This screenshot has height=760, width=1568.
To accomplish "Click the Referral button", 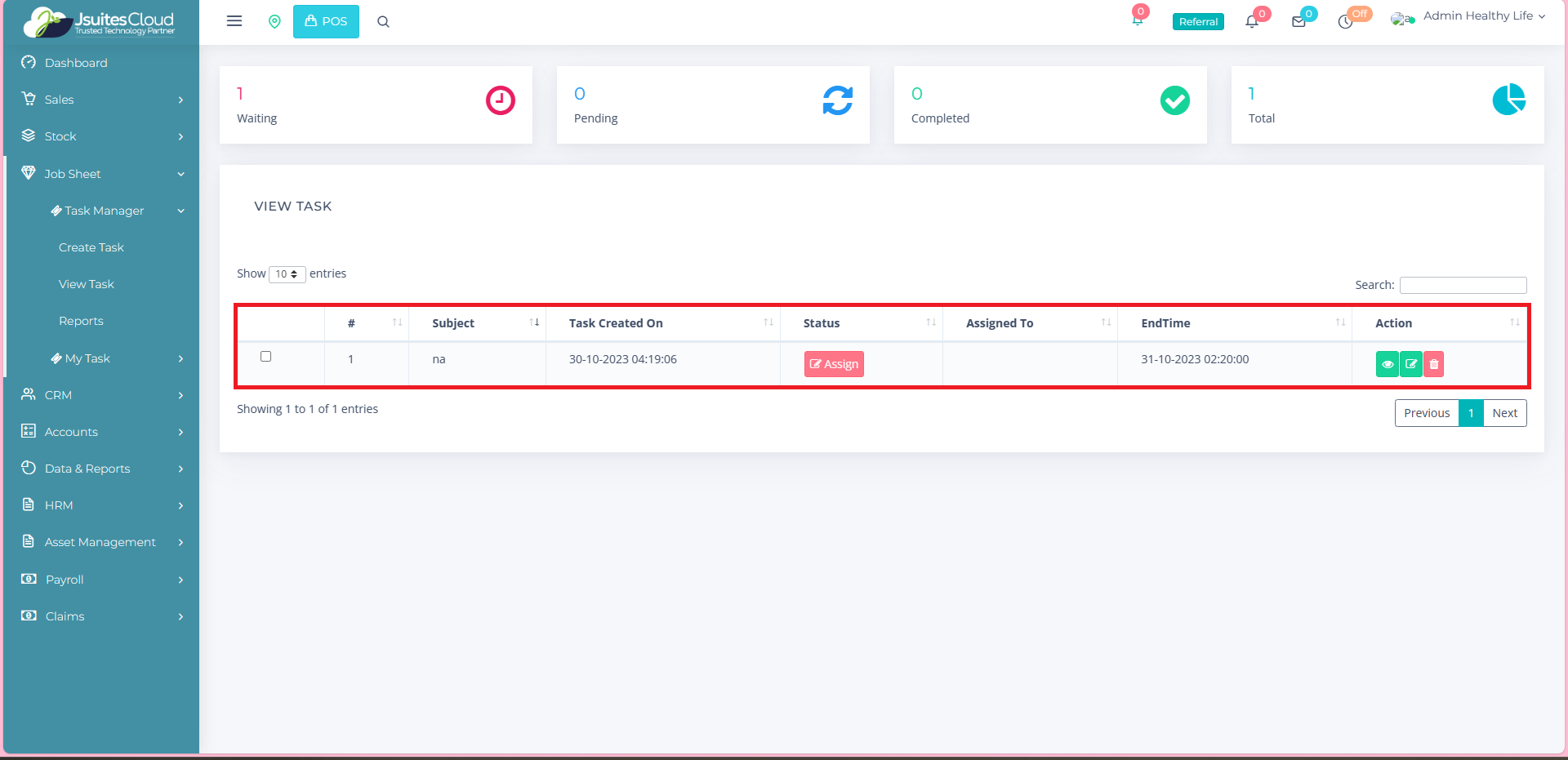I will coord(1198,22).
